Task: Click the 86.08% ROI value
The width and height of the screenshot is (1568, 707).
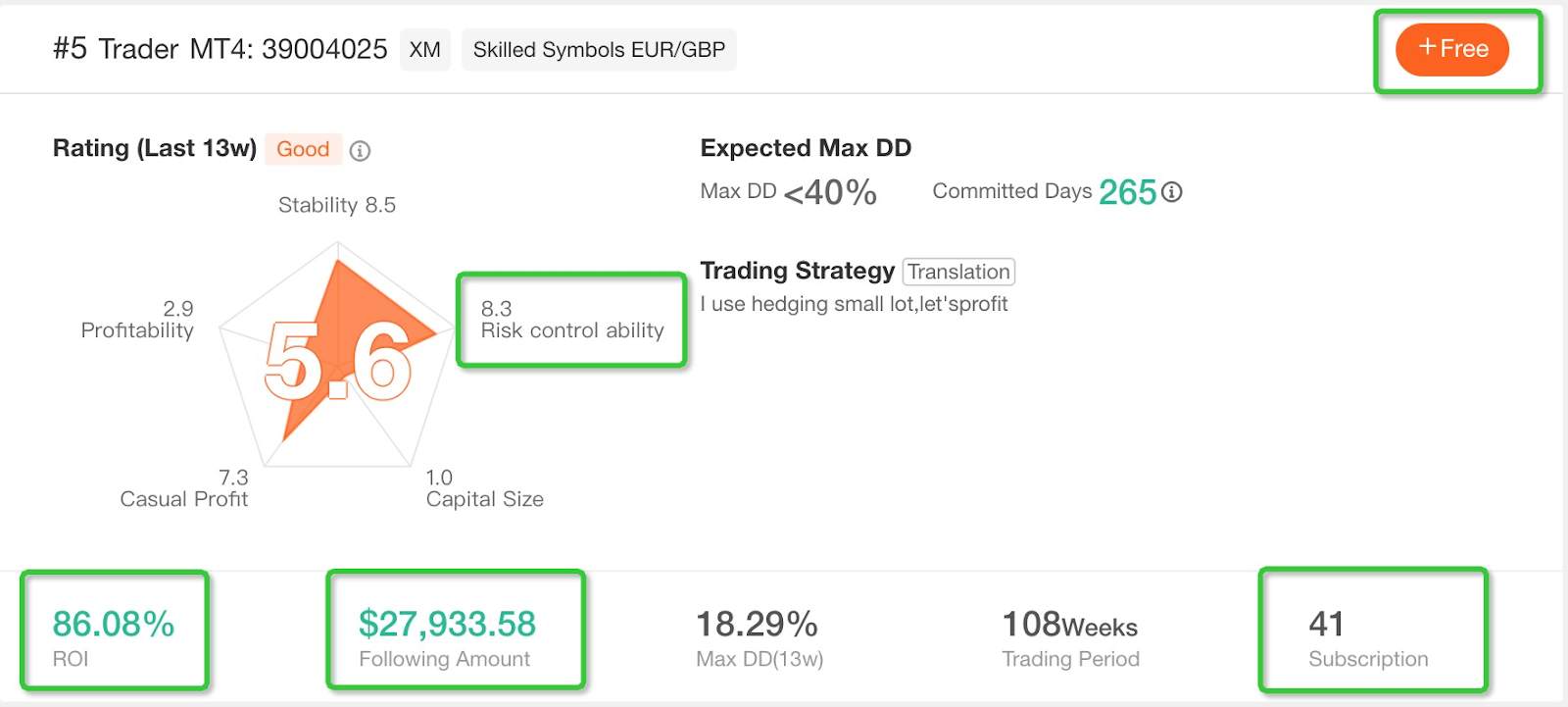Action: [x=114, y=624]
